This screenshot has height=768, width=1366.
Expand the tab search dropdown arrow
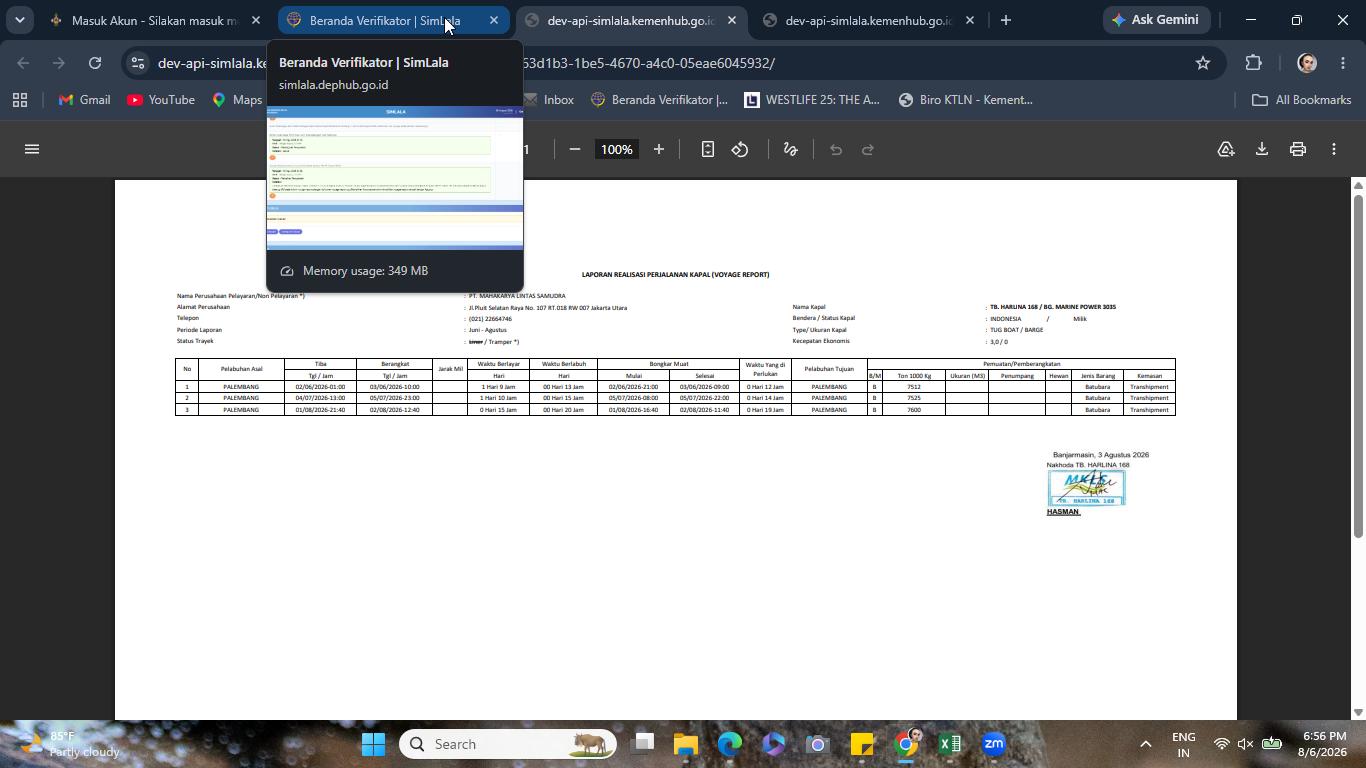19,20
